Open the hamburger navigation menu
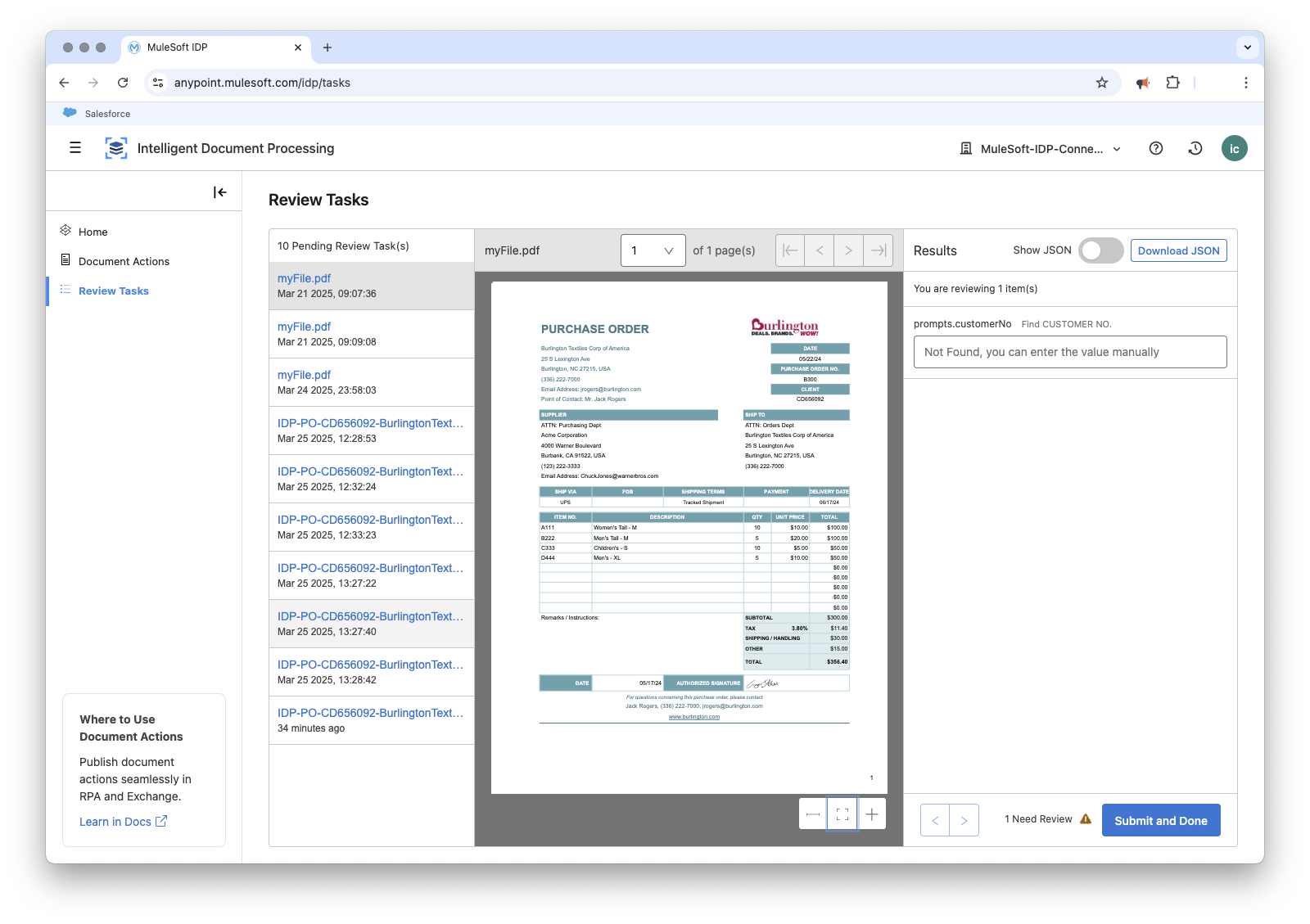The image size is (1310, 924). tap(75, 148)
